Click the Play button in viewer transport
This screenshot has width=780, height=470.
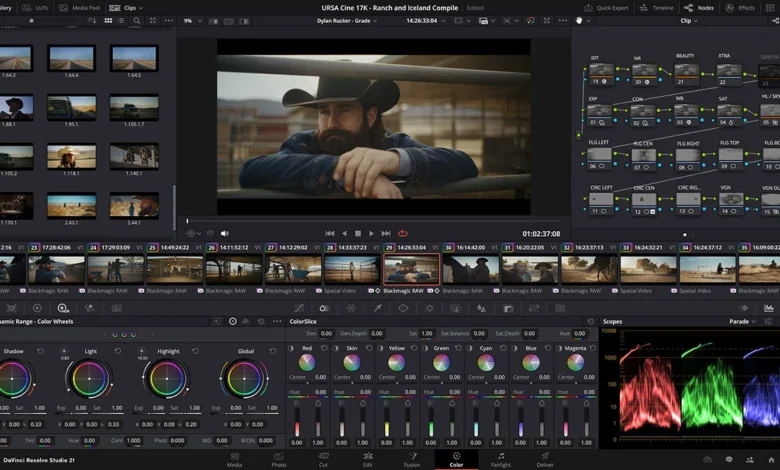click(372, 233)
